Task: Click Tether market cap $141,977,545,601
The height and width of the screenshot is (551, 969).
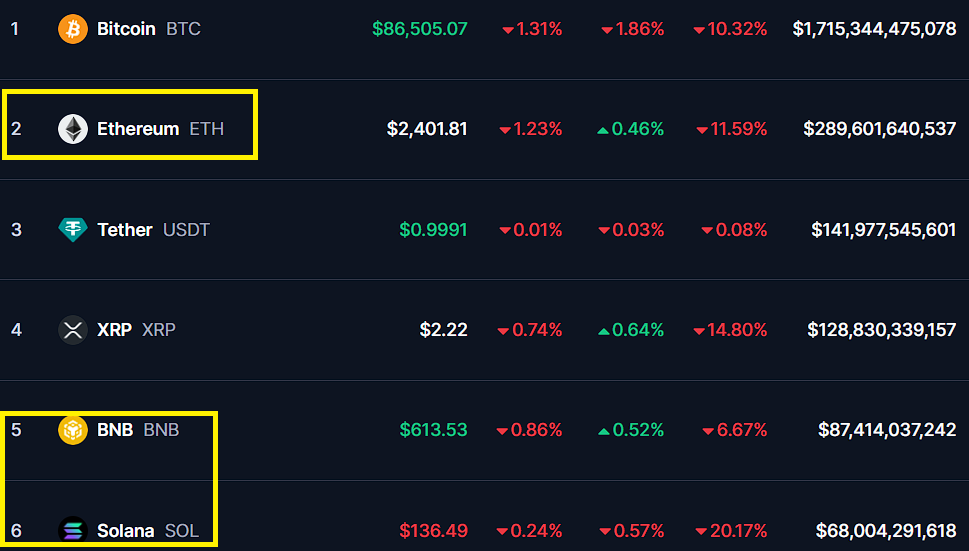Action: click(884, 230)
